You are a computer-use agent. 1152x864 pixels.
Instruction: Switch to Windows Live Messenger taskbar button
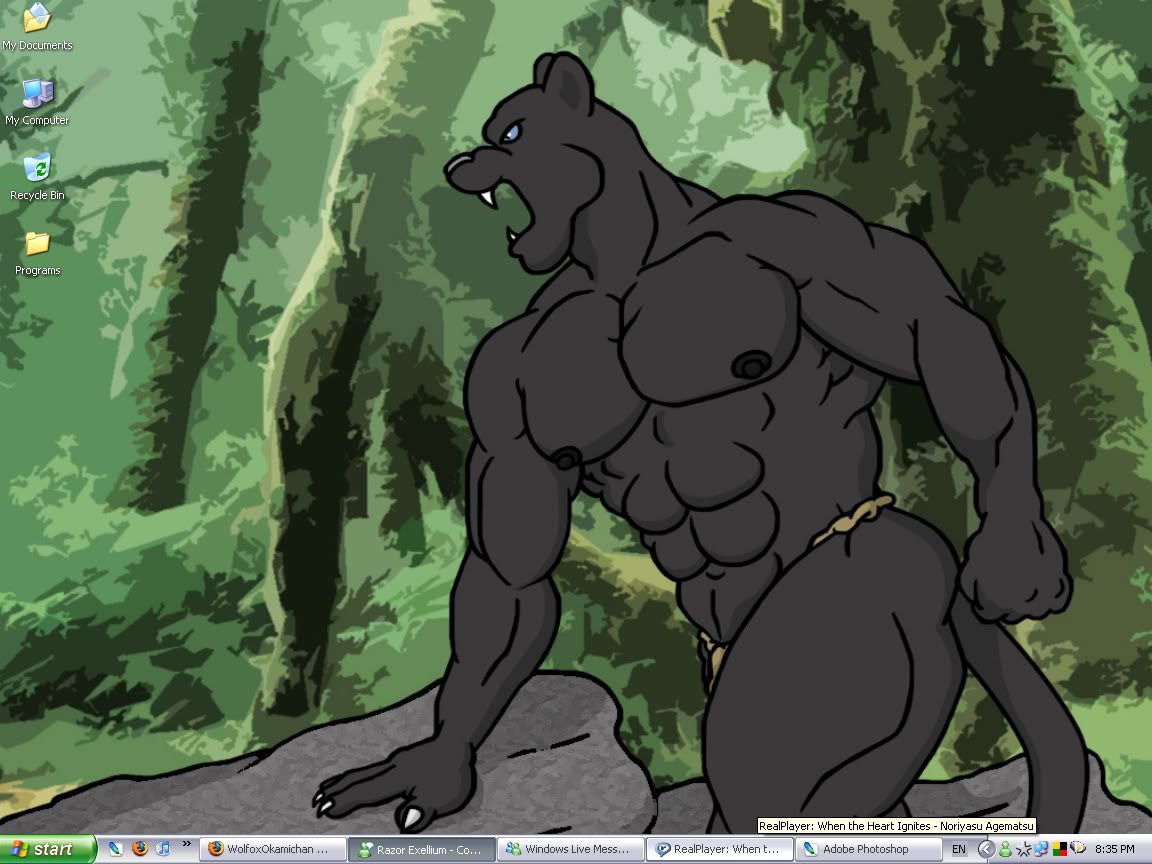coord(571,849)
